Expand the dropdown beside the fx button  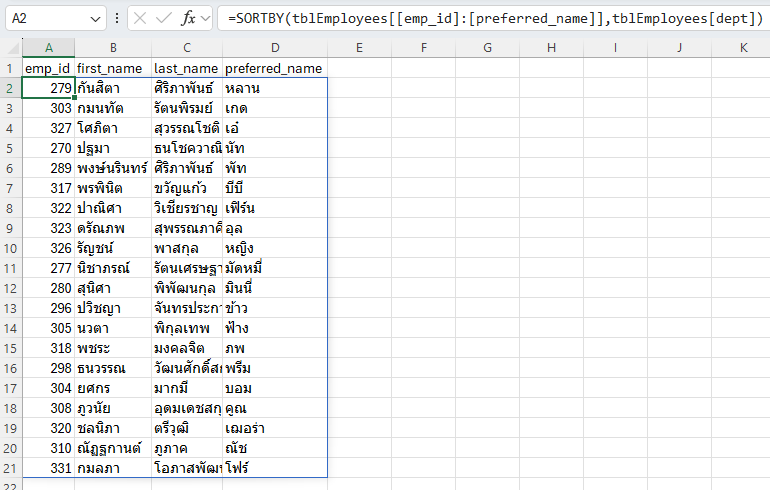point(206,19)
